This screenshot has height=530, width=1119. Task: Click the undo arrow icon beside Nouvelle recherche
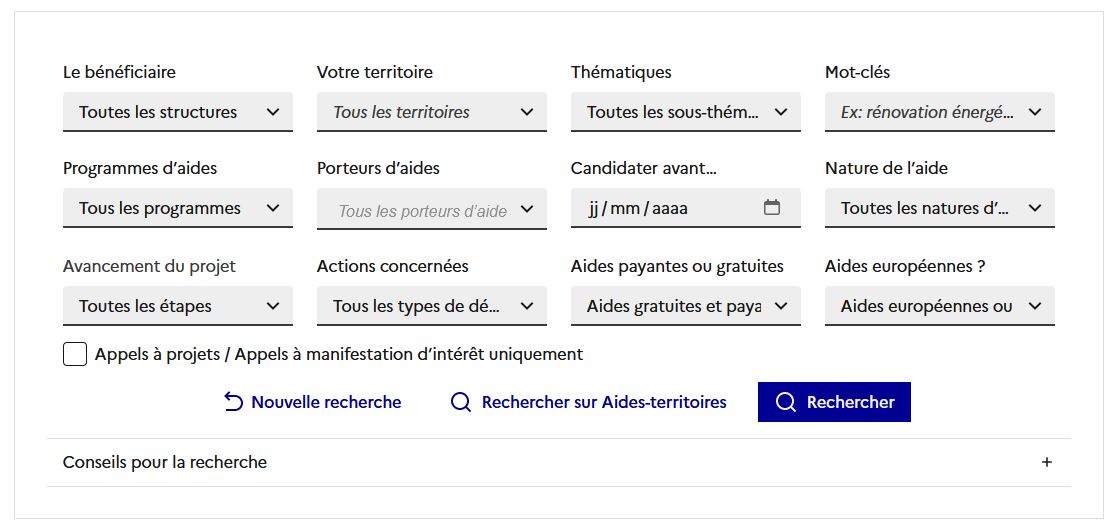(x=233, y=402)
